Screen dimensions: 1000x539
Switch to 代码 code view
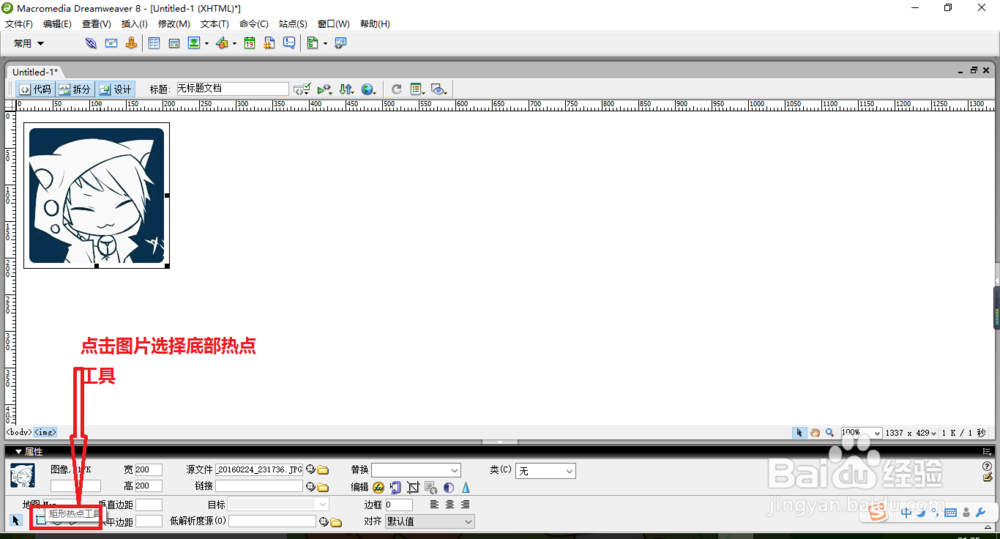point(35,89)
